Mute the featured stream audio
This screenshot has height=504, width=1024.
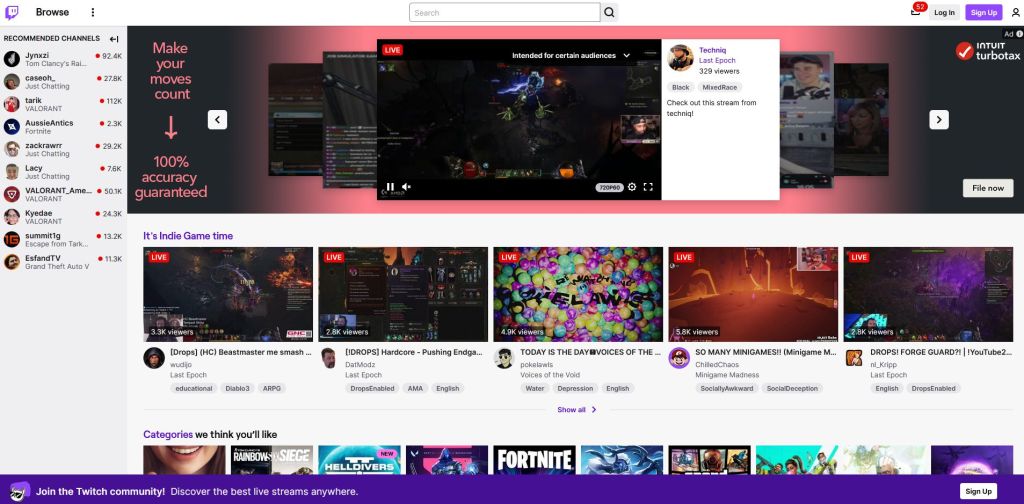pos(407,187)
